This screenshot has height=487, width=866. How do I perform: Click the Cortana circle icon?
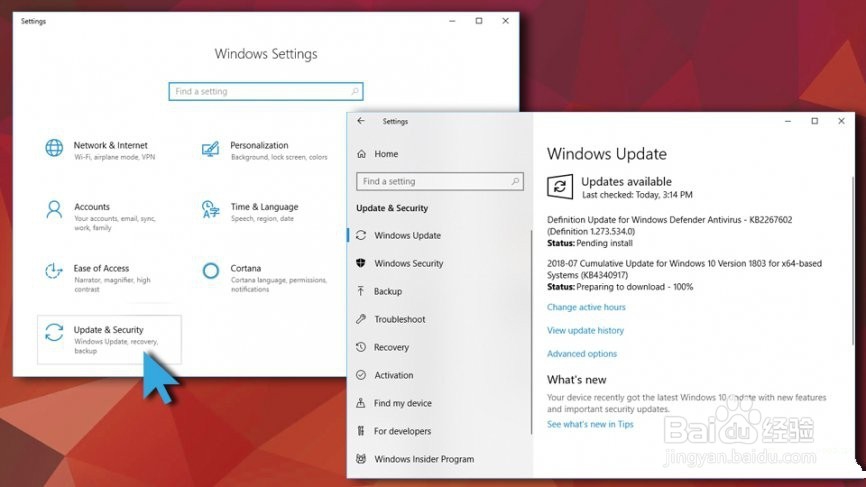[x=210, y=271]
